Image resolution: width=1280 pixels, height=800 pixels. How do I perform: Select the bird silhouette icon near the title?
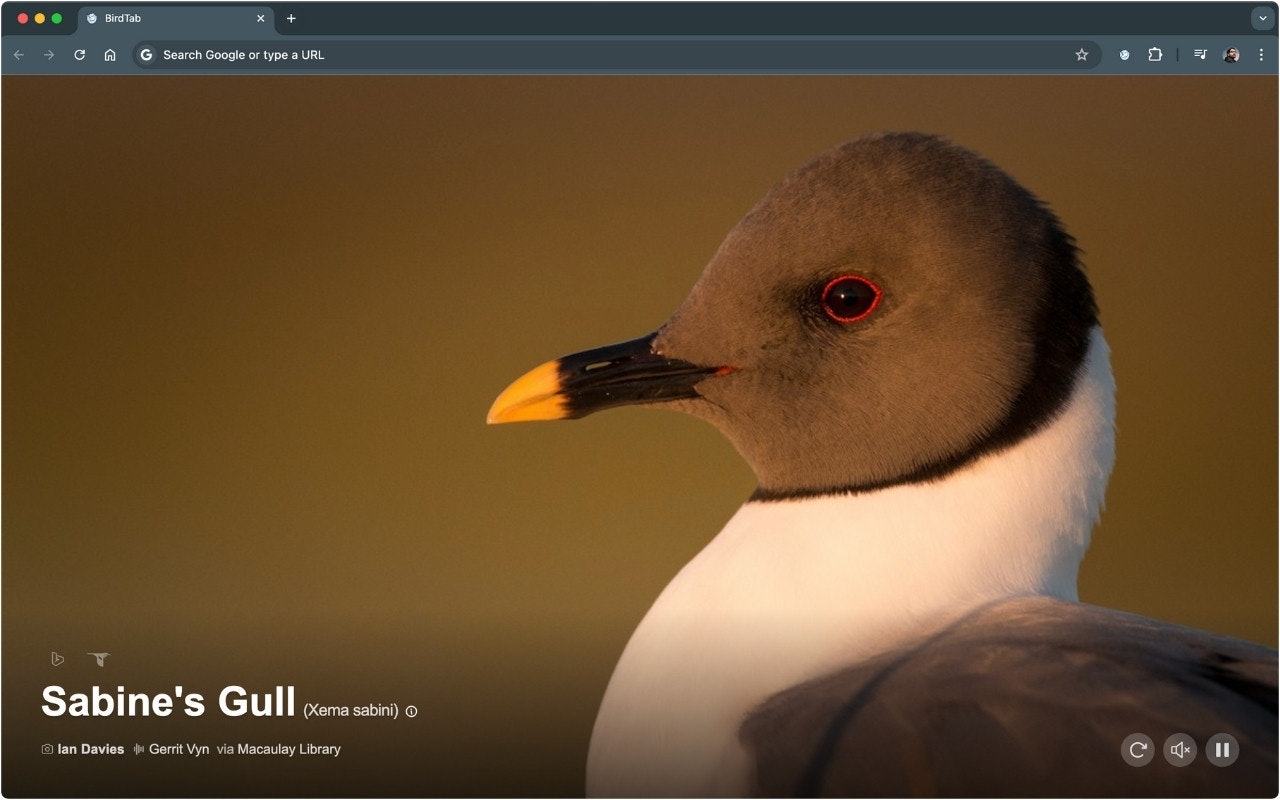click(99, 659)
